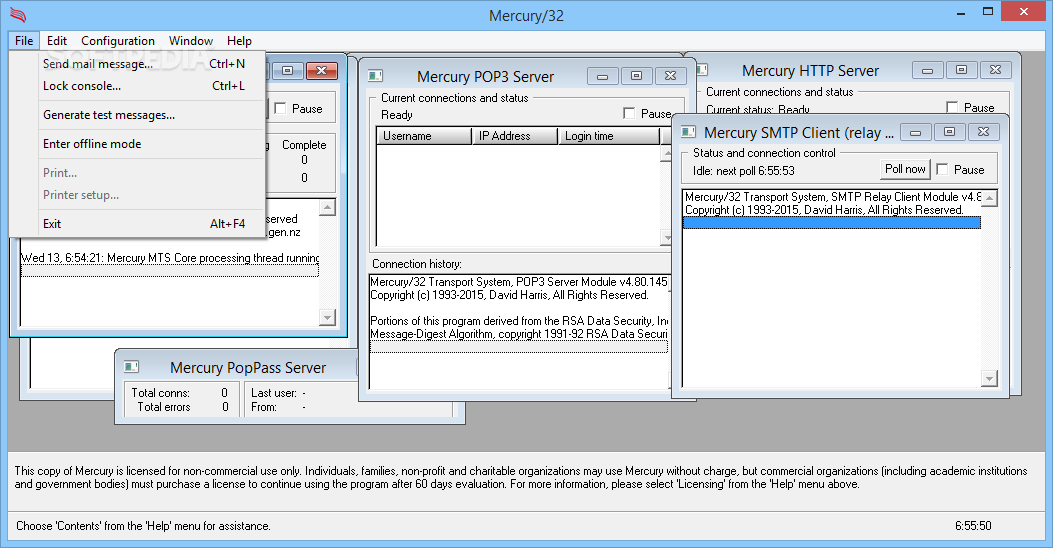Close the Mercury POP3 Server window

click(x=670, y=76)
